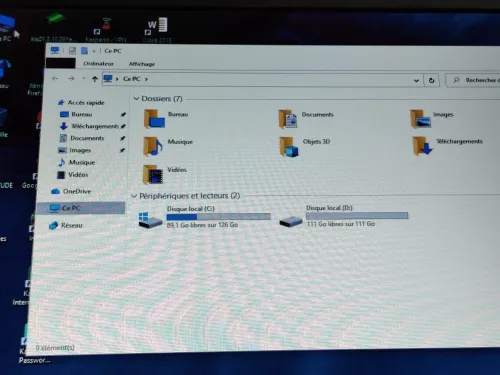Click the Musique note icon in sidebar

(x=62, y=162)
